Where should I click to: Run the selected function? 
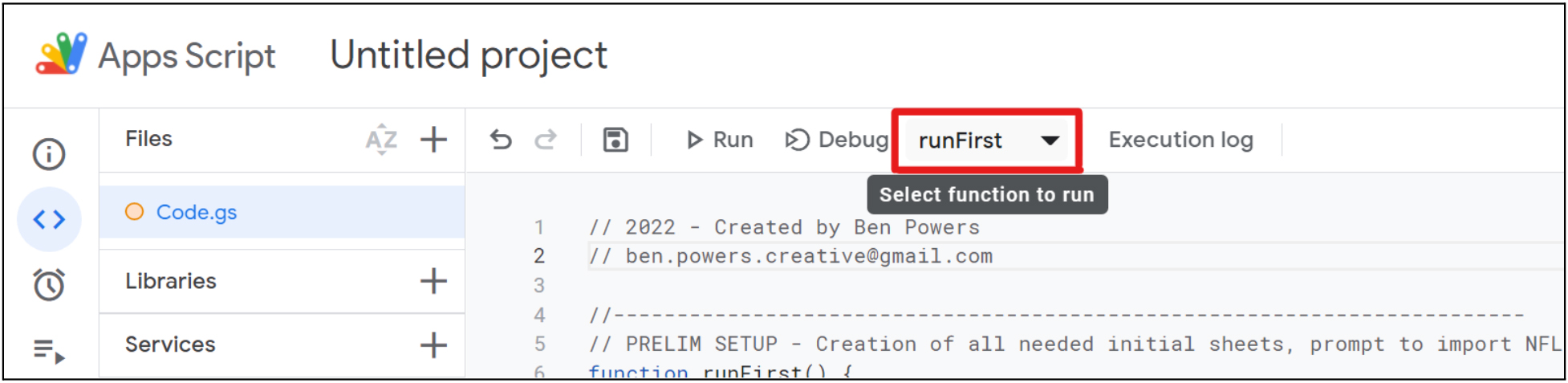(720, 140)
